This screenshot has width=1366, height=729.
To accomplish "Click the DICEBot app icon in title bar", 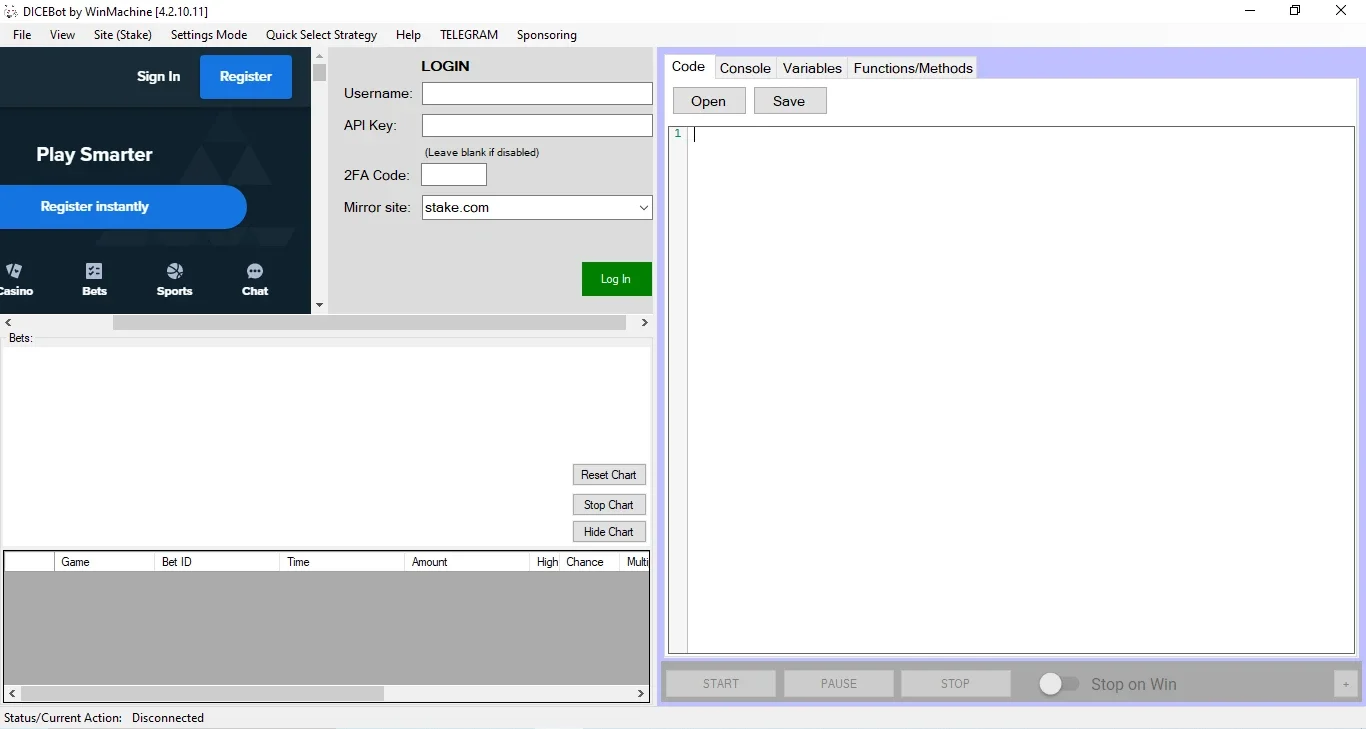I will click(11, 11).
